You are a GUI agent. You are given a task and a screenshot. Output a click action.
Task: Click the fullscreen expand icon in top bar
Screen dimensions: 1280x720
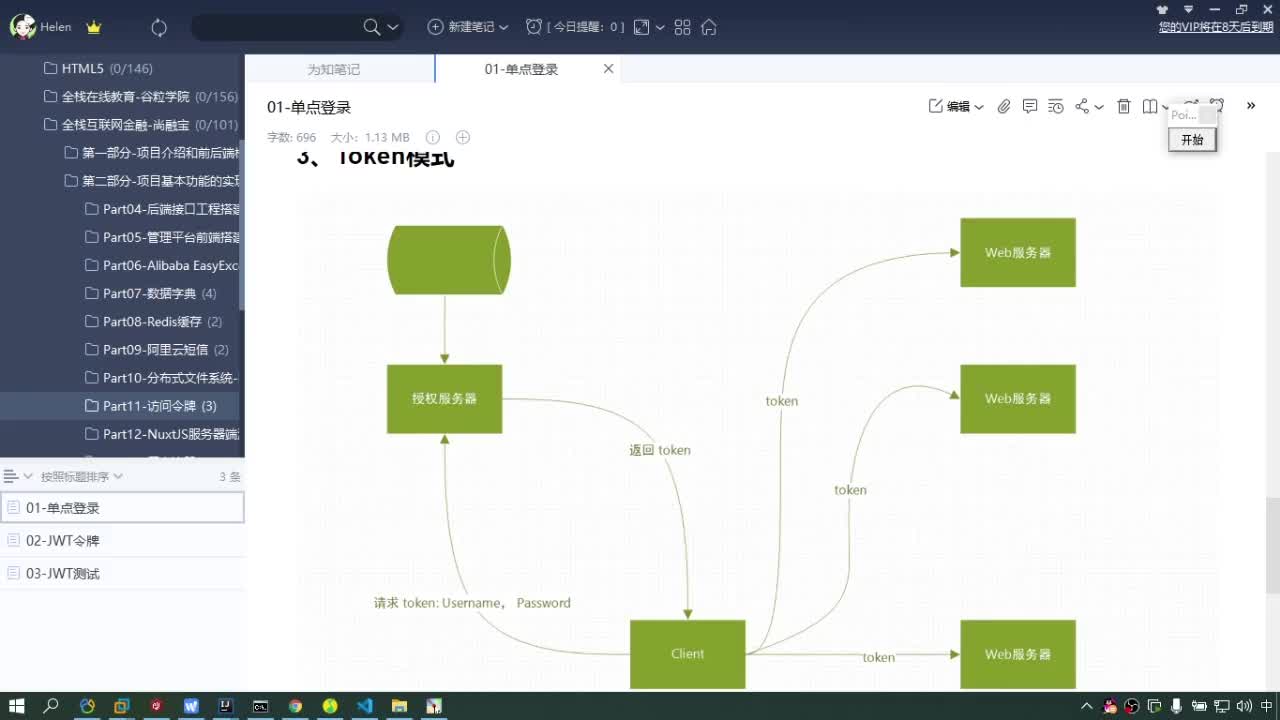[642, 28]
